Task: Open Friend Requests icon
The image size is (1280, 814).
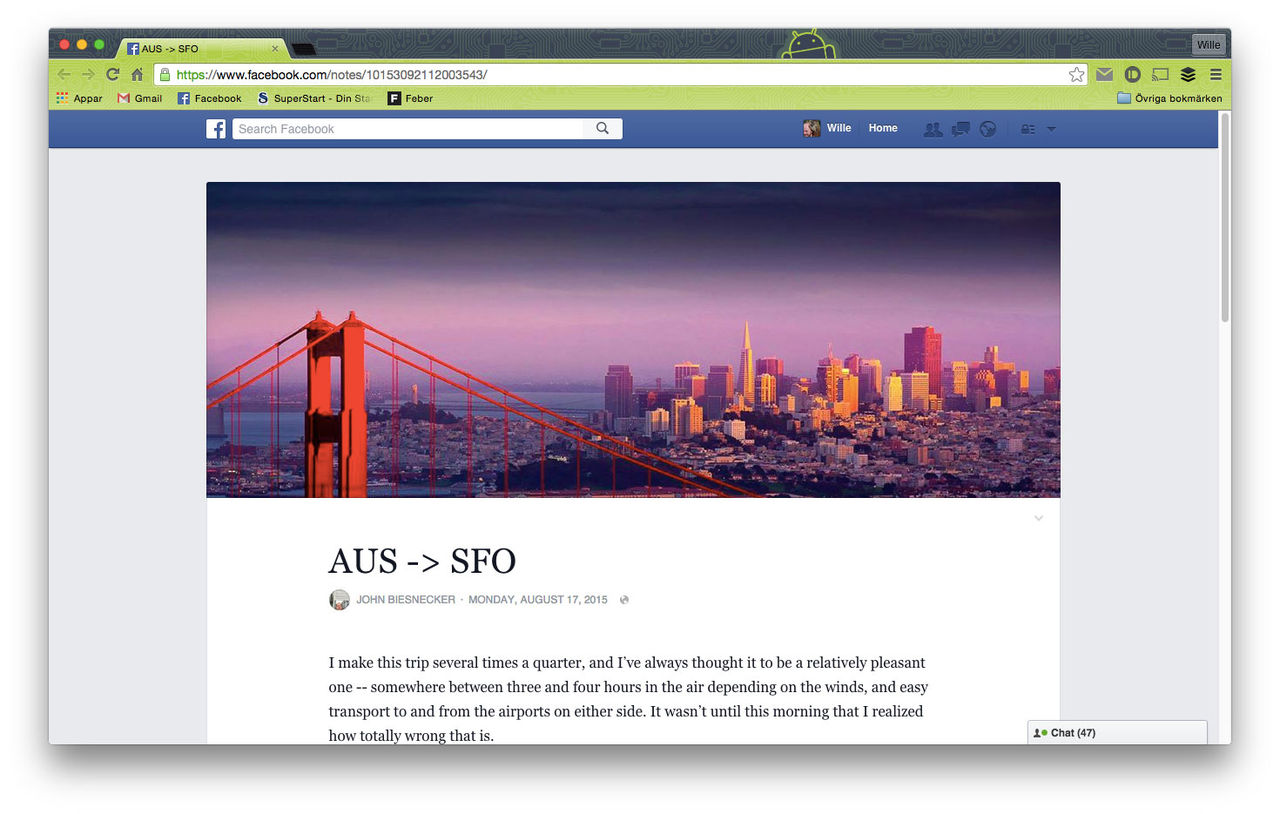Action: coord(933,129)
